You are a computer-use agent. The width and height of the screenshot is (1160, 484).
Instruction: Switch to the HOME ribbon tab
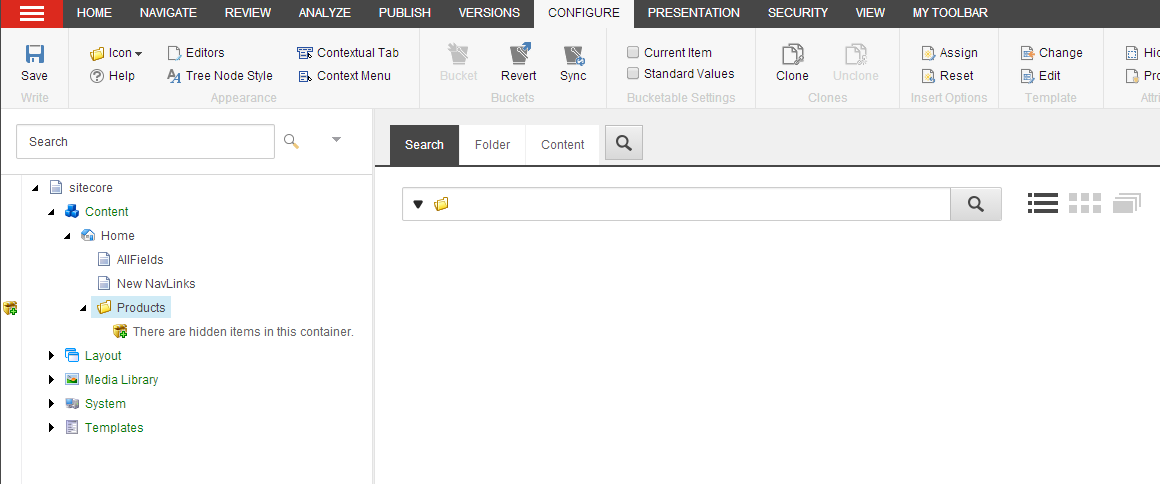[x=94, y=13]
